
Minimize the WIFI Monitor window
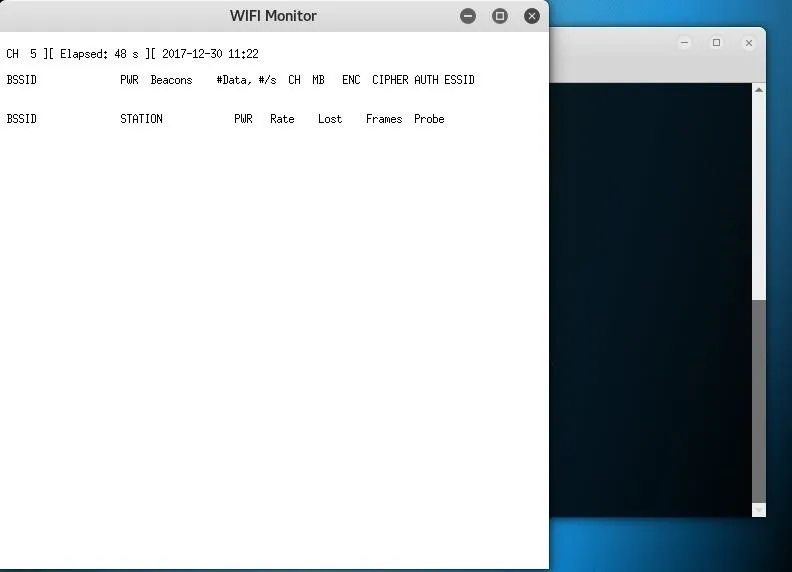tap(468, 16)
